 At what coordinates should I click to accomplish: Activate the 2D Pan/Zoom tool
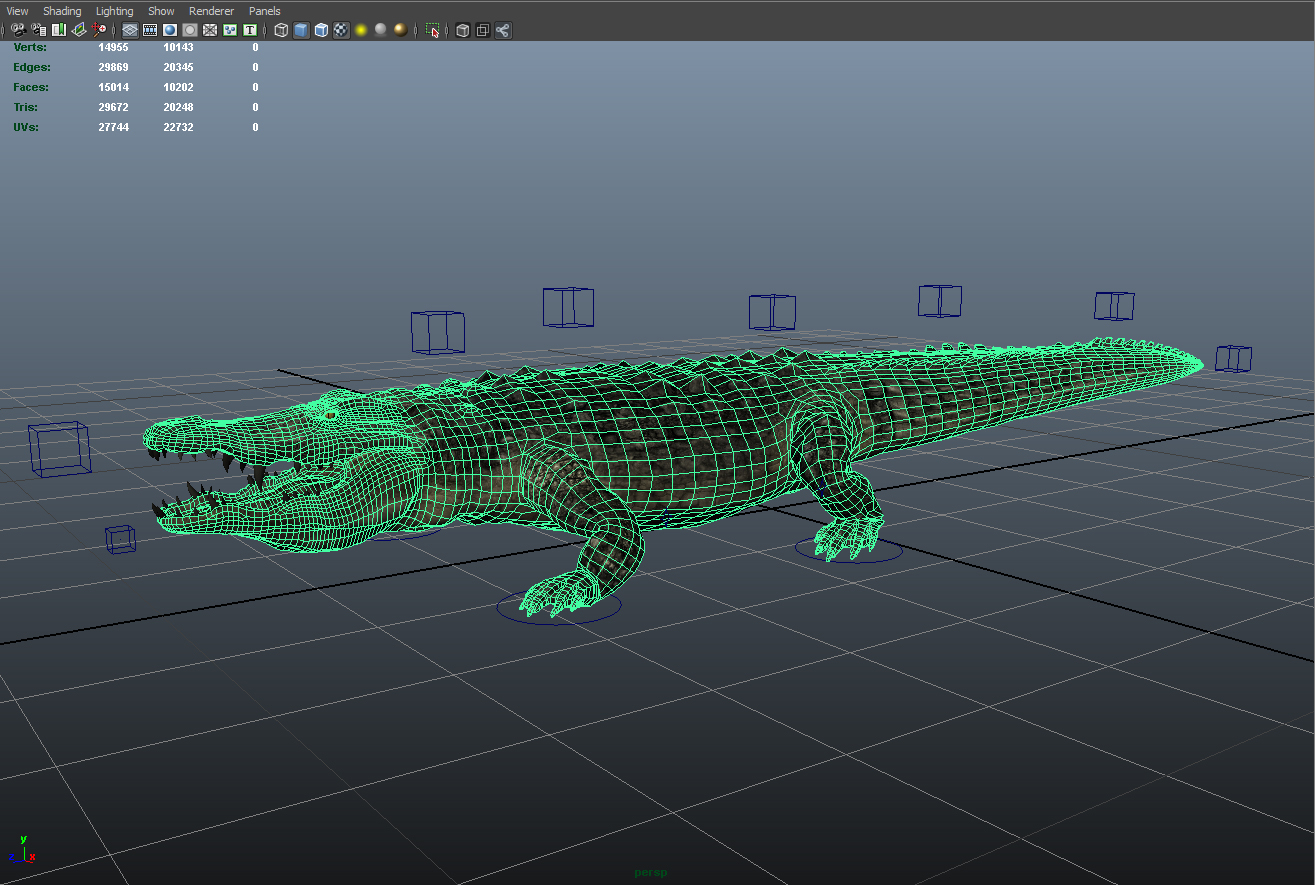coord(98,30)
